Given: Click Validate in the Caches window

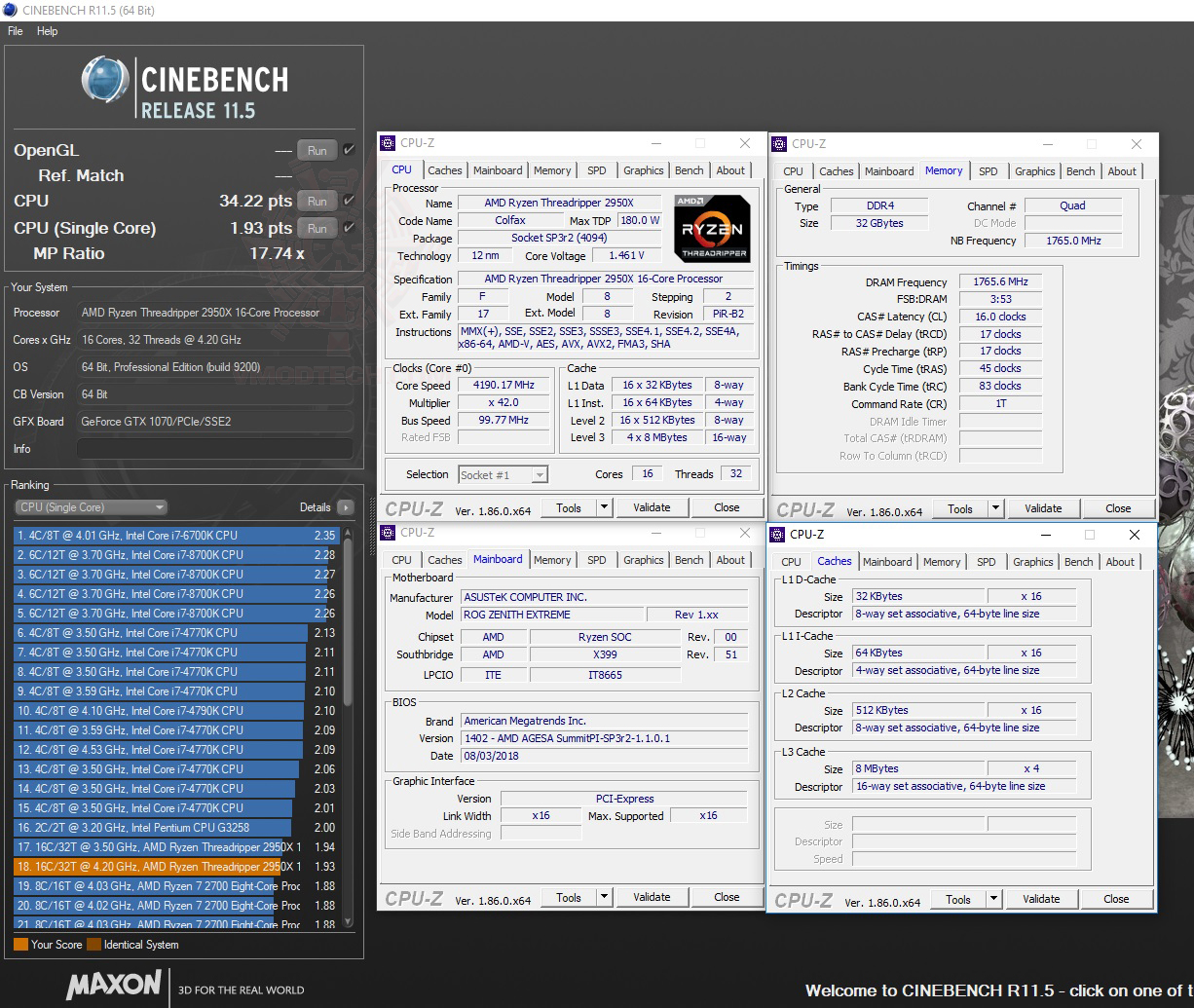Looking at the screenshot, I should 1041,899.
